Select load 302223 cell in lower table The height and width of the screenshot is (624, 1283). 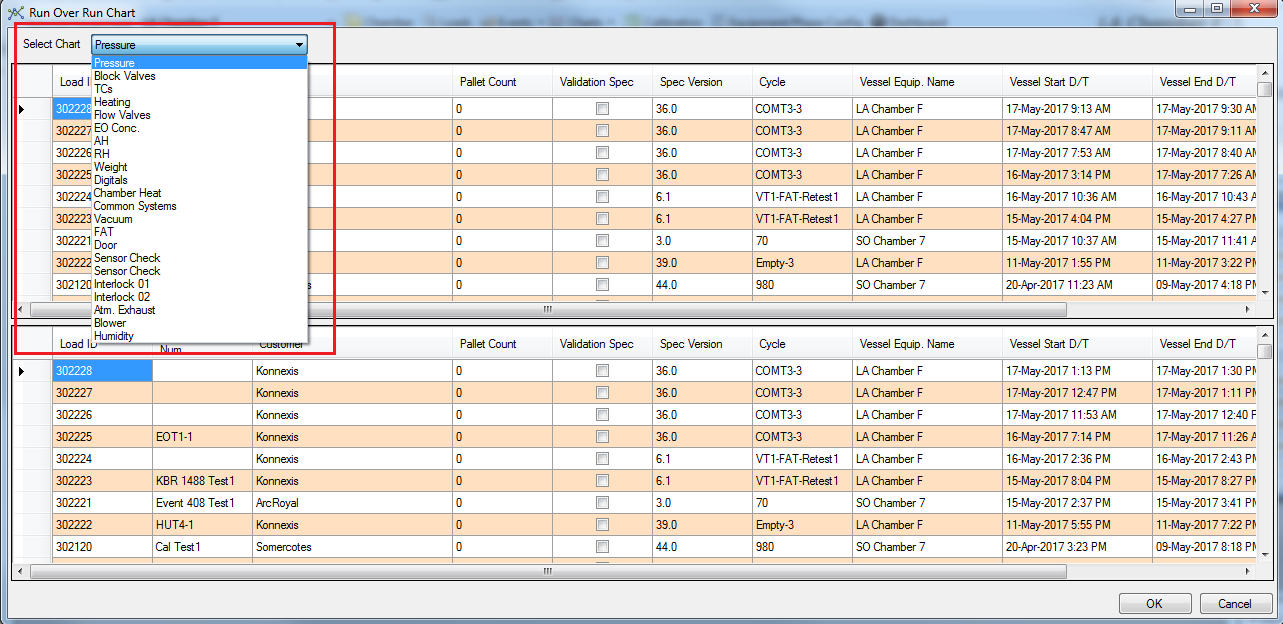click(x=102, y=481)
